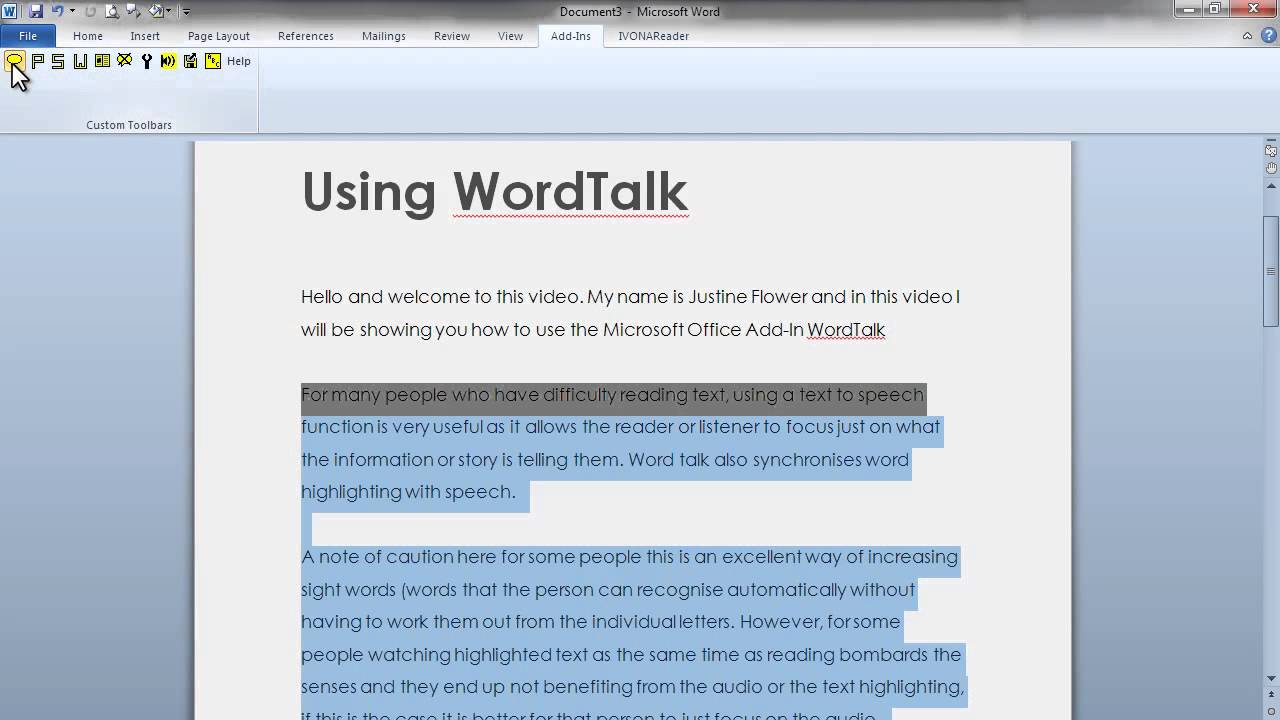This screenshot has width=1280, height=720.
Task: Click the WordTalk speaker volume icon
Action: [x=168, y=61]
